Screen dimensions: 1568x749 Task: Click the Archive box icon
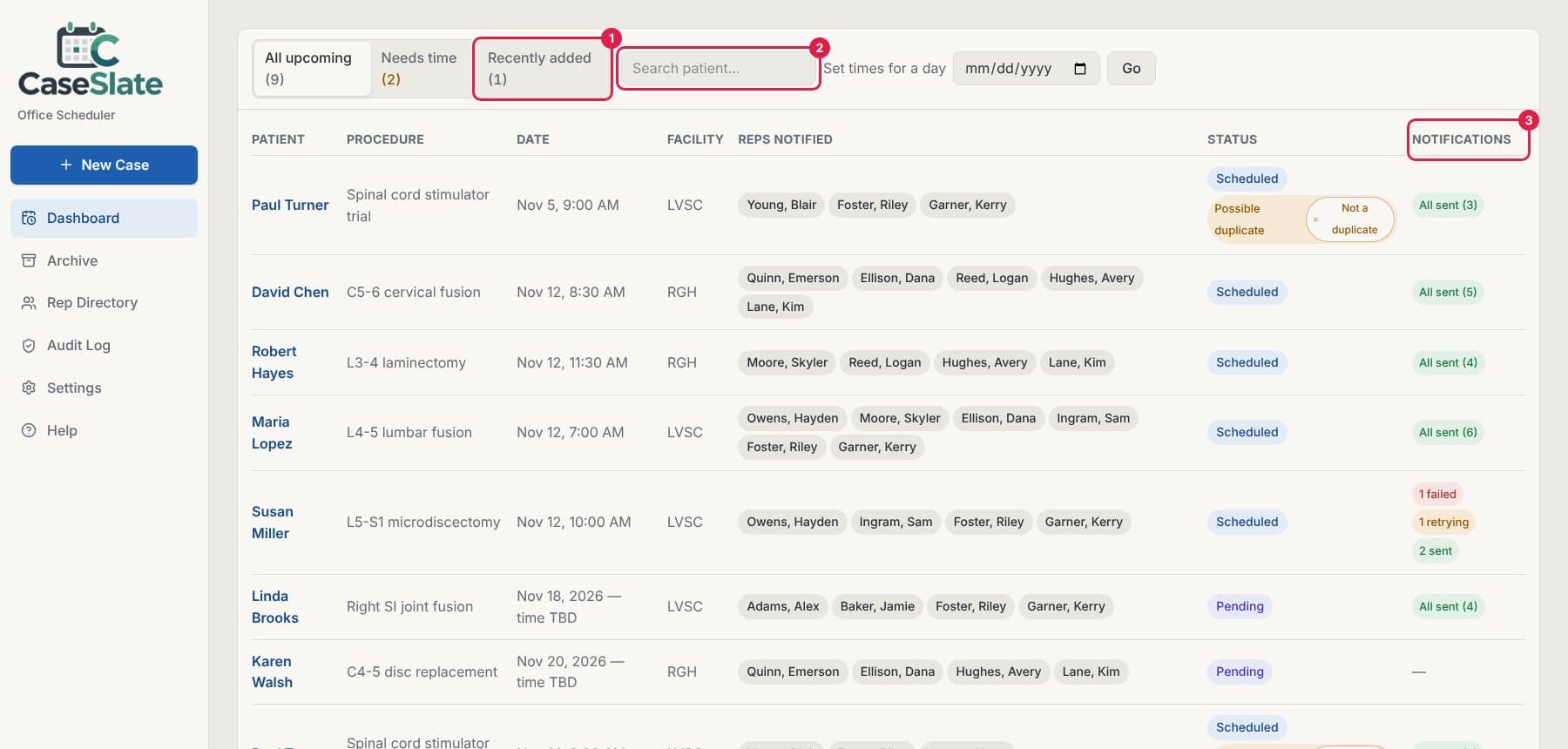click(29, 260)
